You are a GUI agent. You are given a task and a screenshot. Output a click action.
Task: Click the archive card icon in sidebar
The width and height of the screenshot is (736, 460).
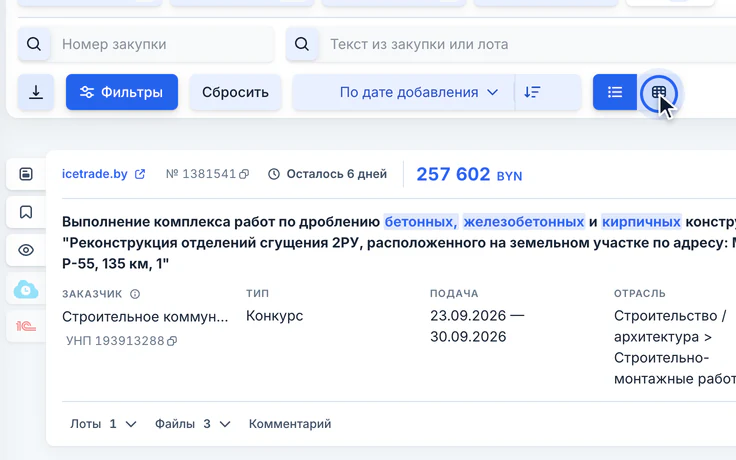coord(26,174)
